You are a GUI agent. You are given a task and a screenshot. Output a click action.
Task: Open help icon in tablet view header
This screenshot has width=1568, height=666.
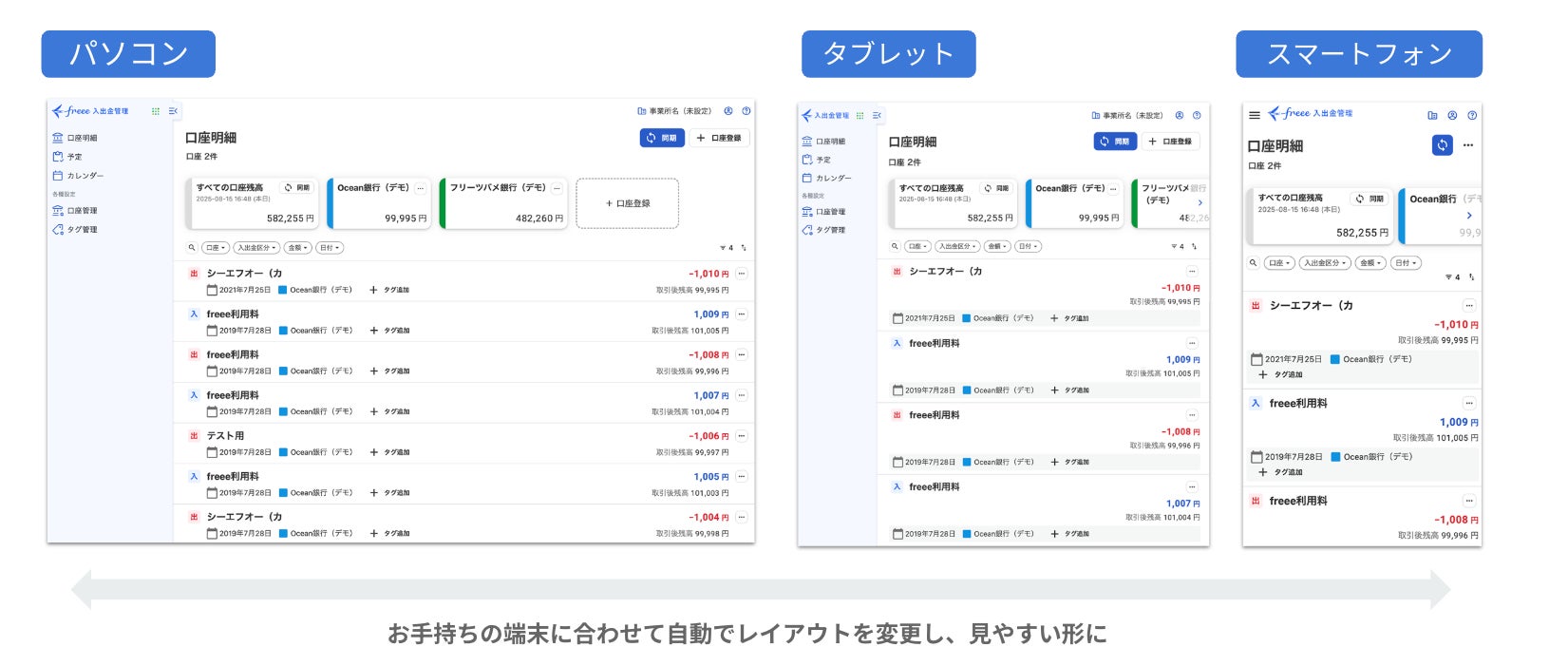tap(1197, 116)
